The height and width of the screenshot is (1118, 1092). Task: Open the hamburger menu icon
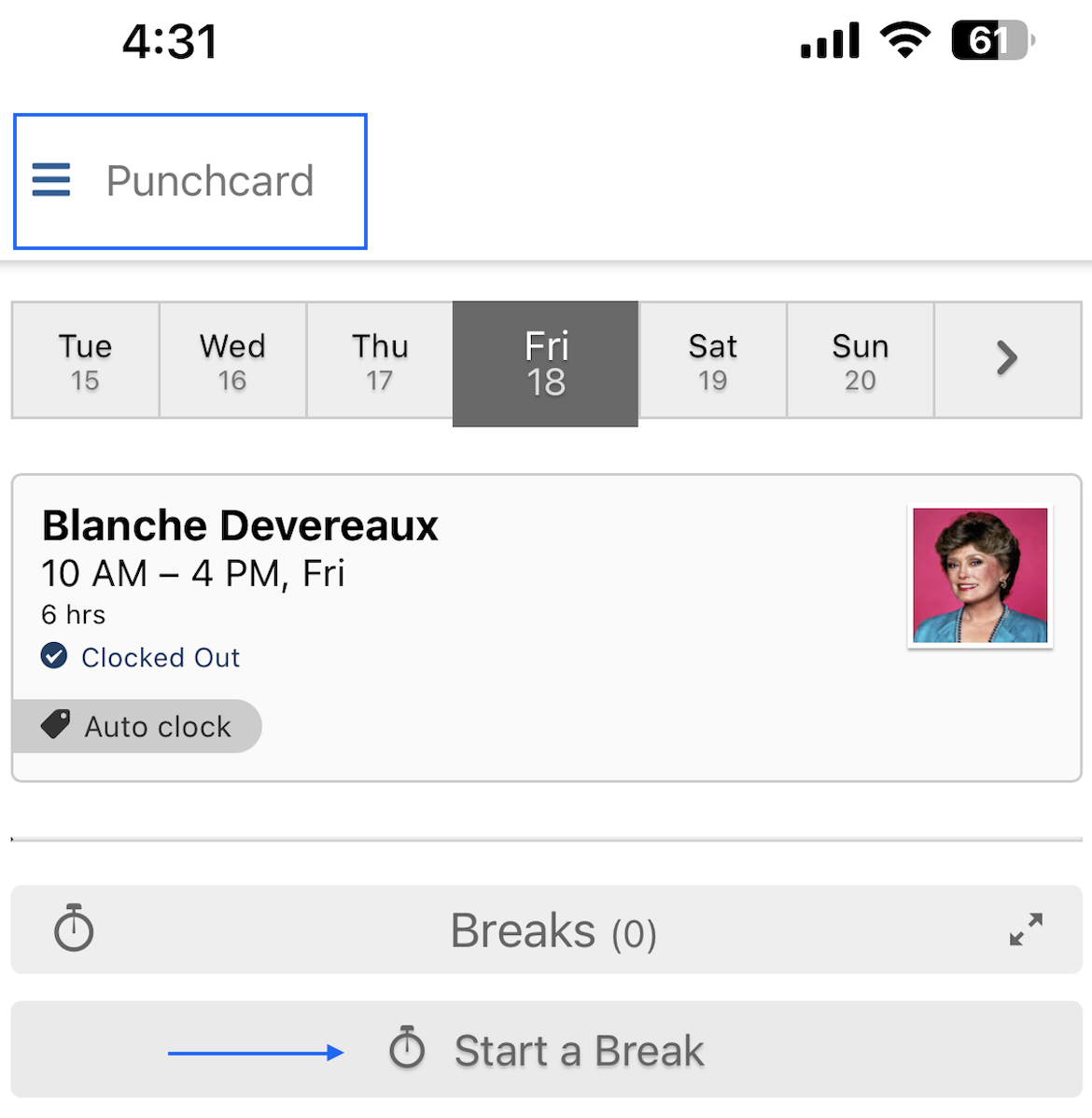pyautogui.click(x=51, y=180)
